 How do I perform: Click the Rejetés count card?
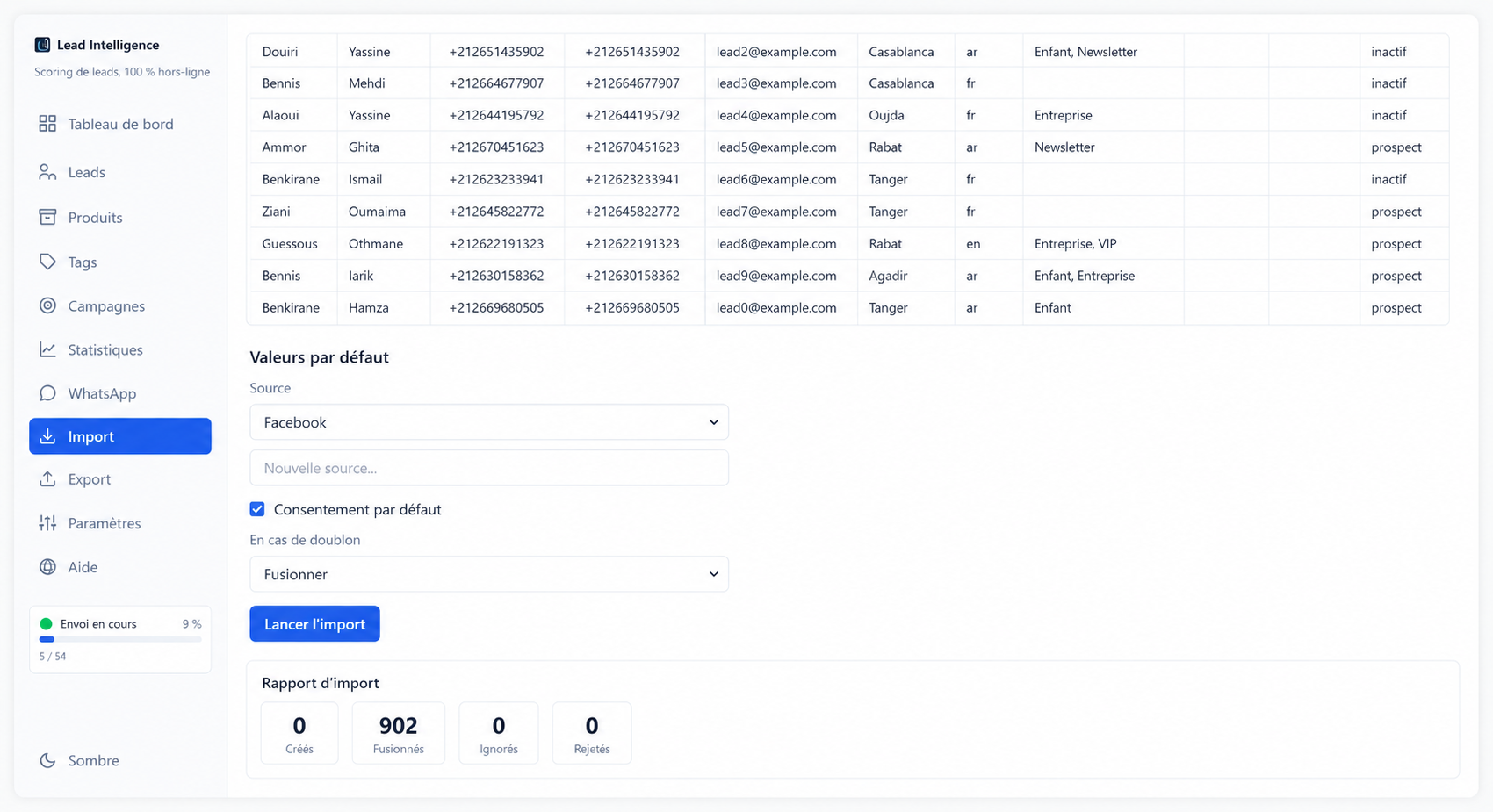point(592,733)
